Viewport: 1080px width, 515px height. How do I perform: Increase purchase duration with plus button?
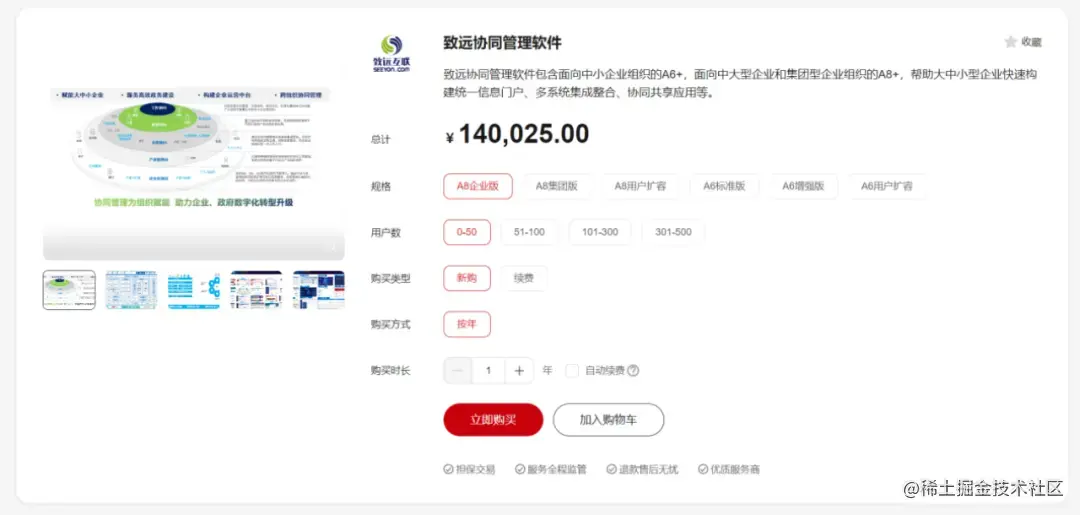519,370
